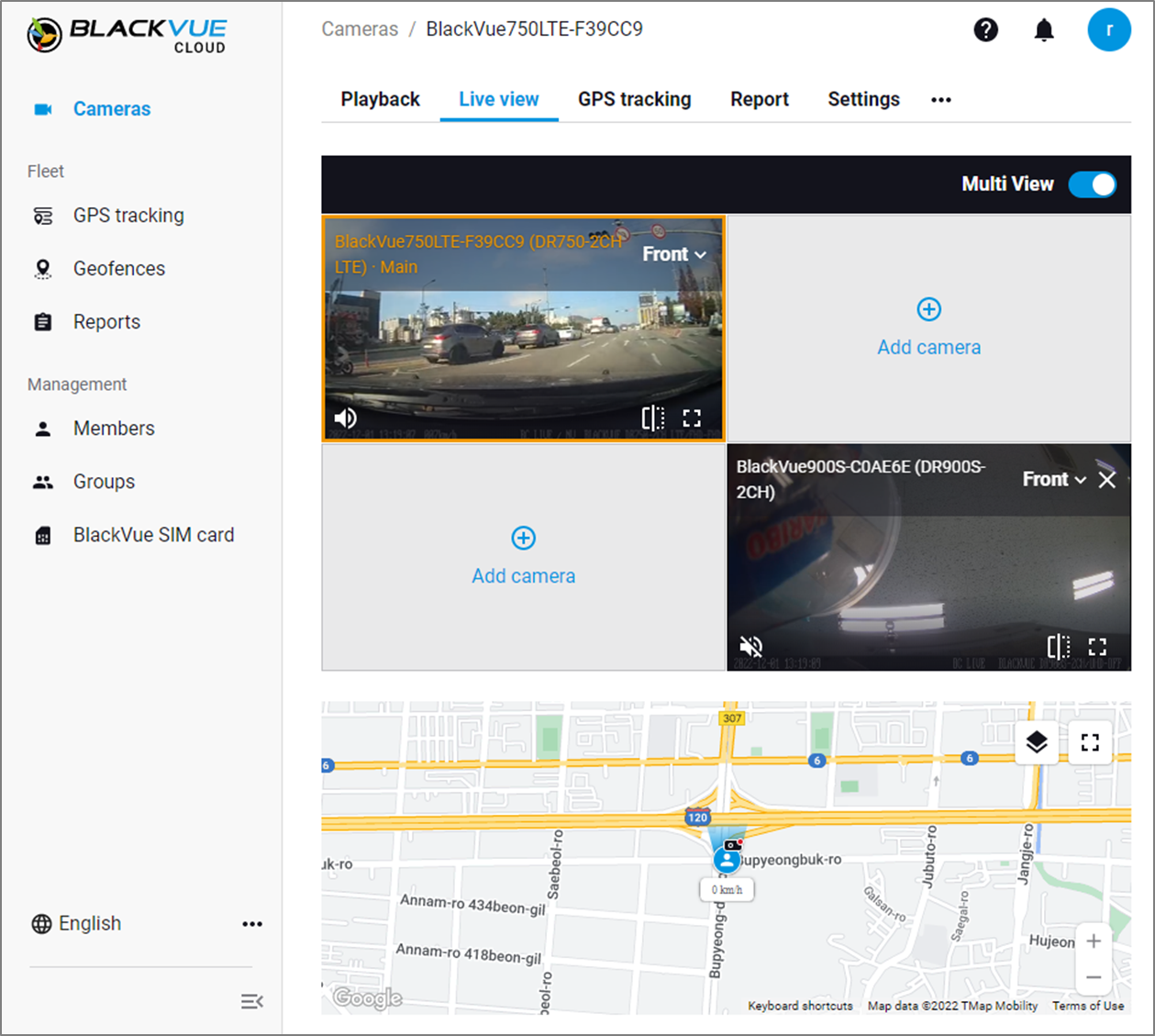Collapse the sidebar menu
This screenshot has height=1036, width=1155.
pyautogui.click(x=252, y=1001)
